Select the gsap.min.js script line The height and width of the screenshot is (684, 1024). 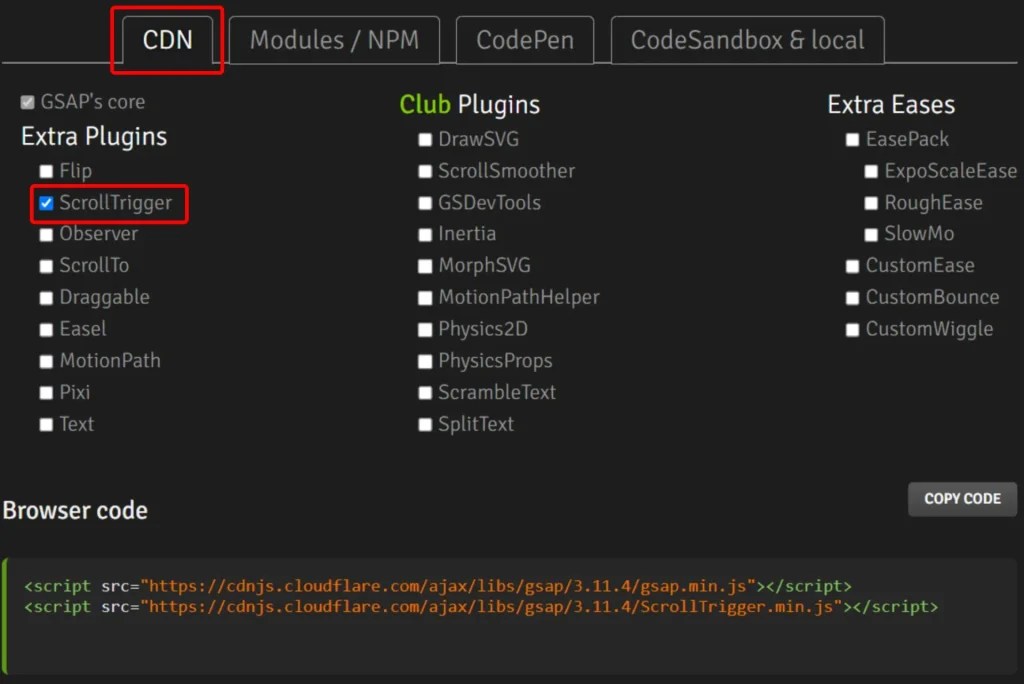point(435,586)
